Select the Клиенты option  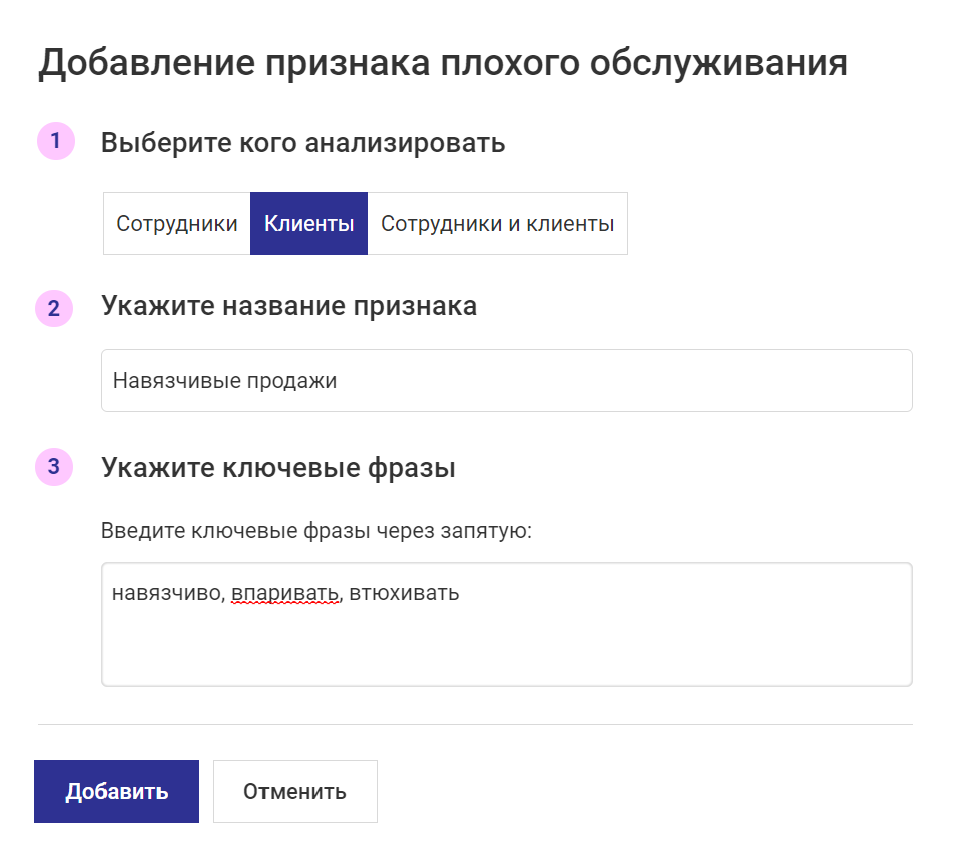click(309, 223)
